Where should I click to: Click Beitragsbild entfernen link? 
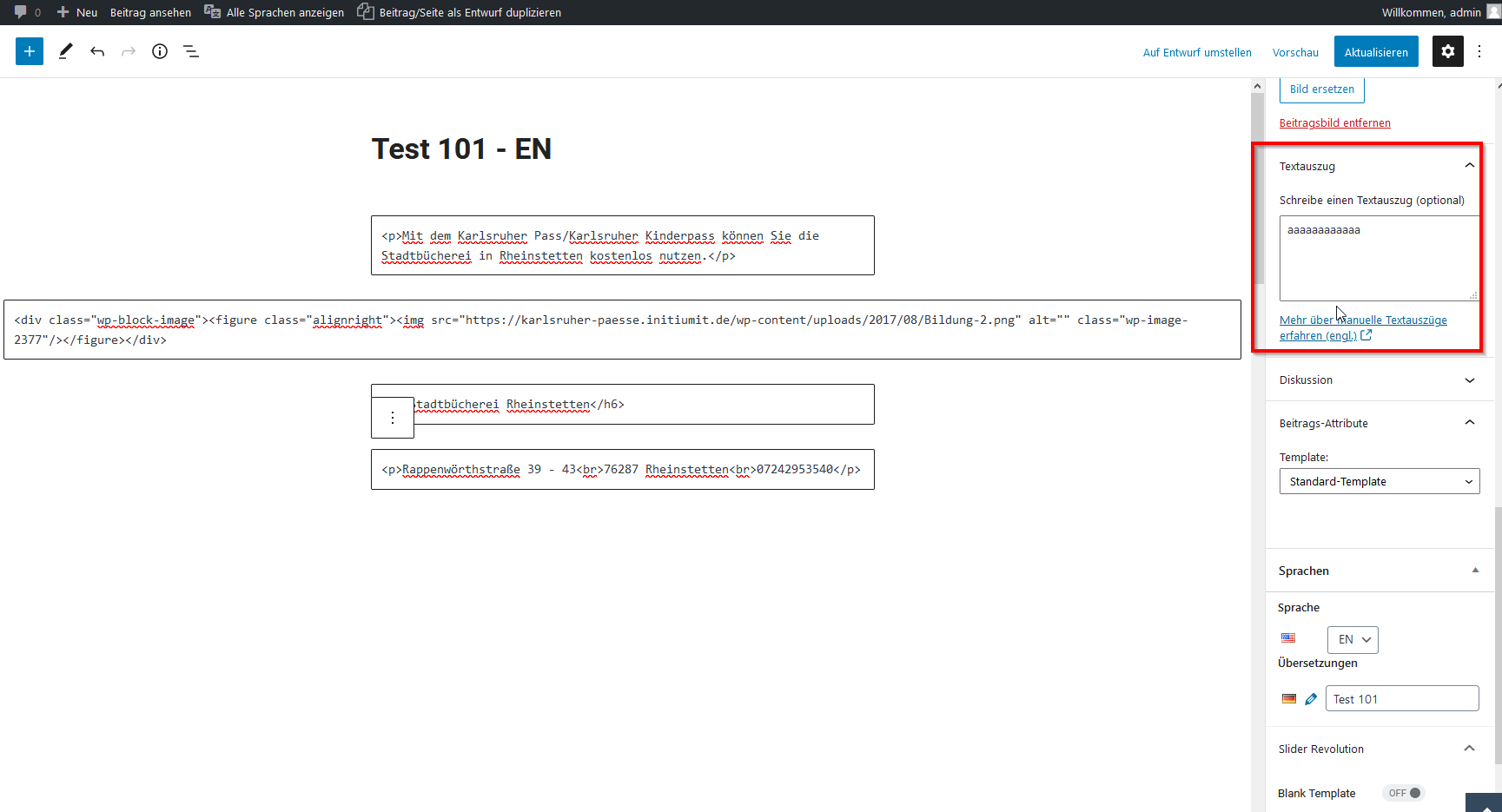pyautogui.click(x=1335, y=123)
